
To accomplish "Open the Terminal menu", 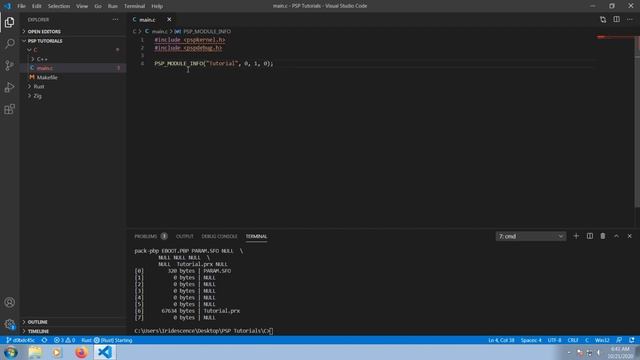I will (x=135, y=6).
